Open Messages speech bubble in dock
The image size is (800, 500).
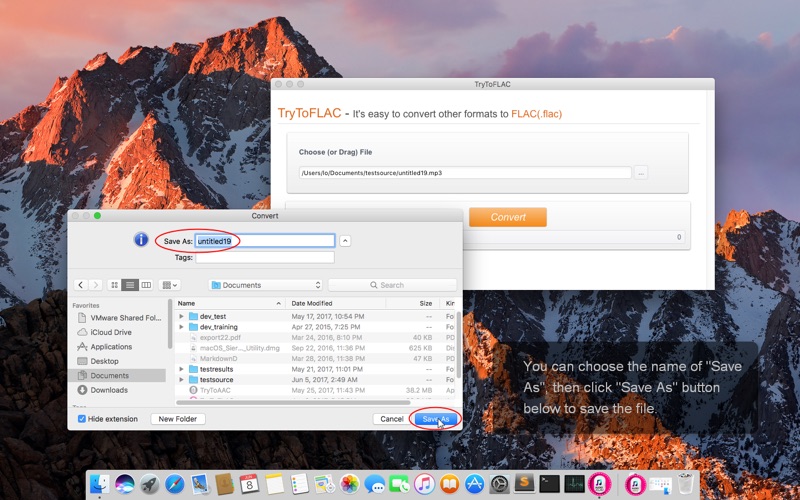coord(374,483)
